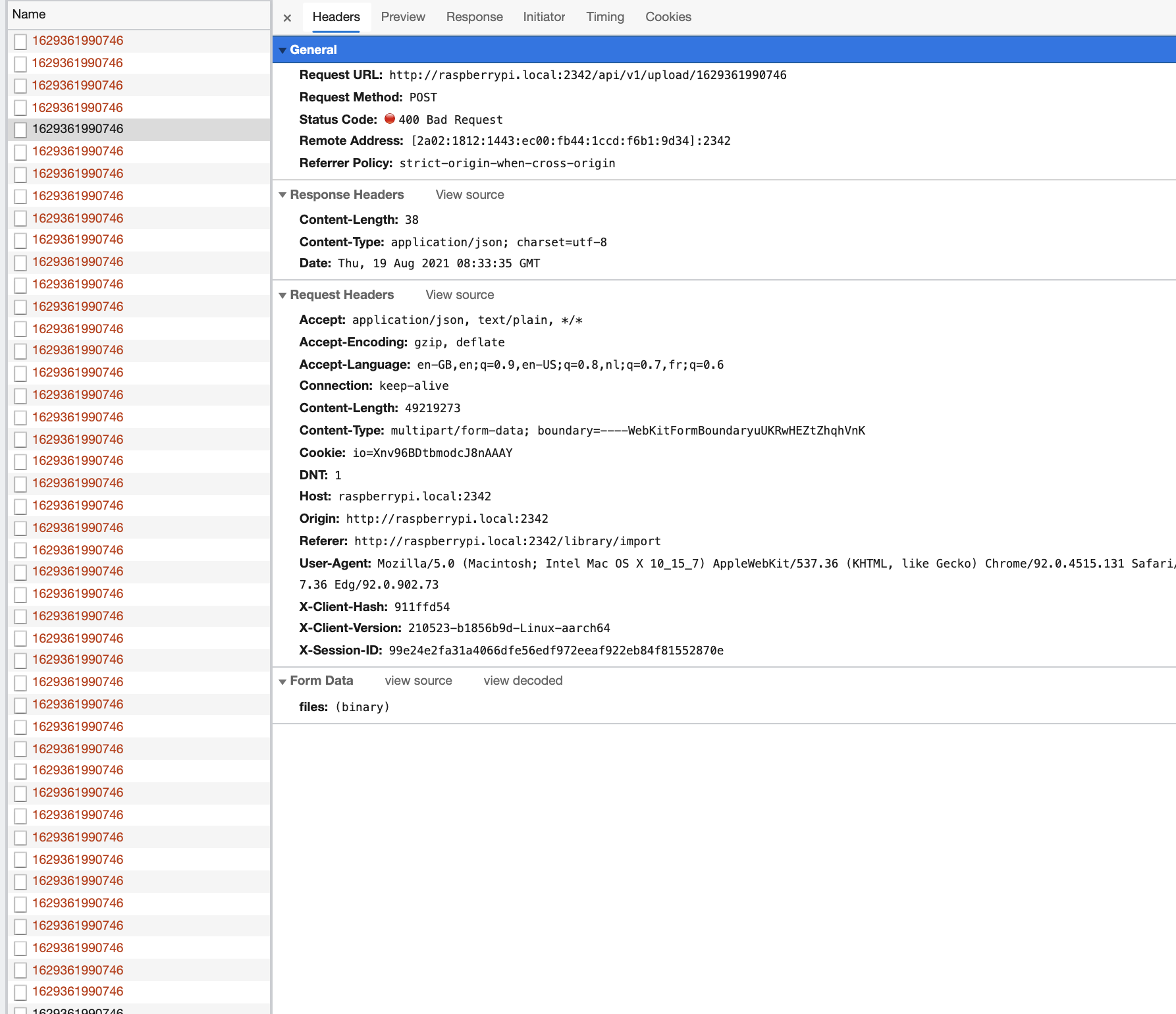This screenshot has width=1176, height=1014.
Task: Click the Request Method POST value
Action: [423, 97]
